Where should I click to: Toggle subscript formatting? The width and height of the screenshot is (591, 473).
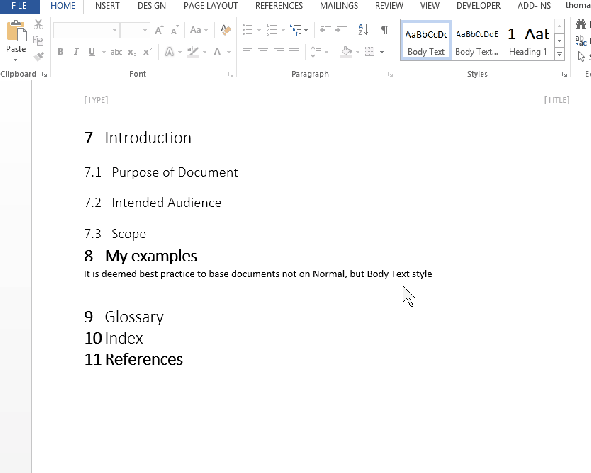coord(132,52)
